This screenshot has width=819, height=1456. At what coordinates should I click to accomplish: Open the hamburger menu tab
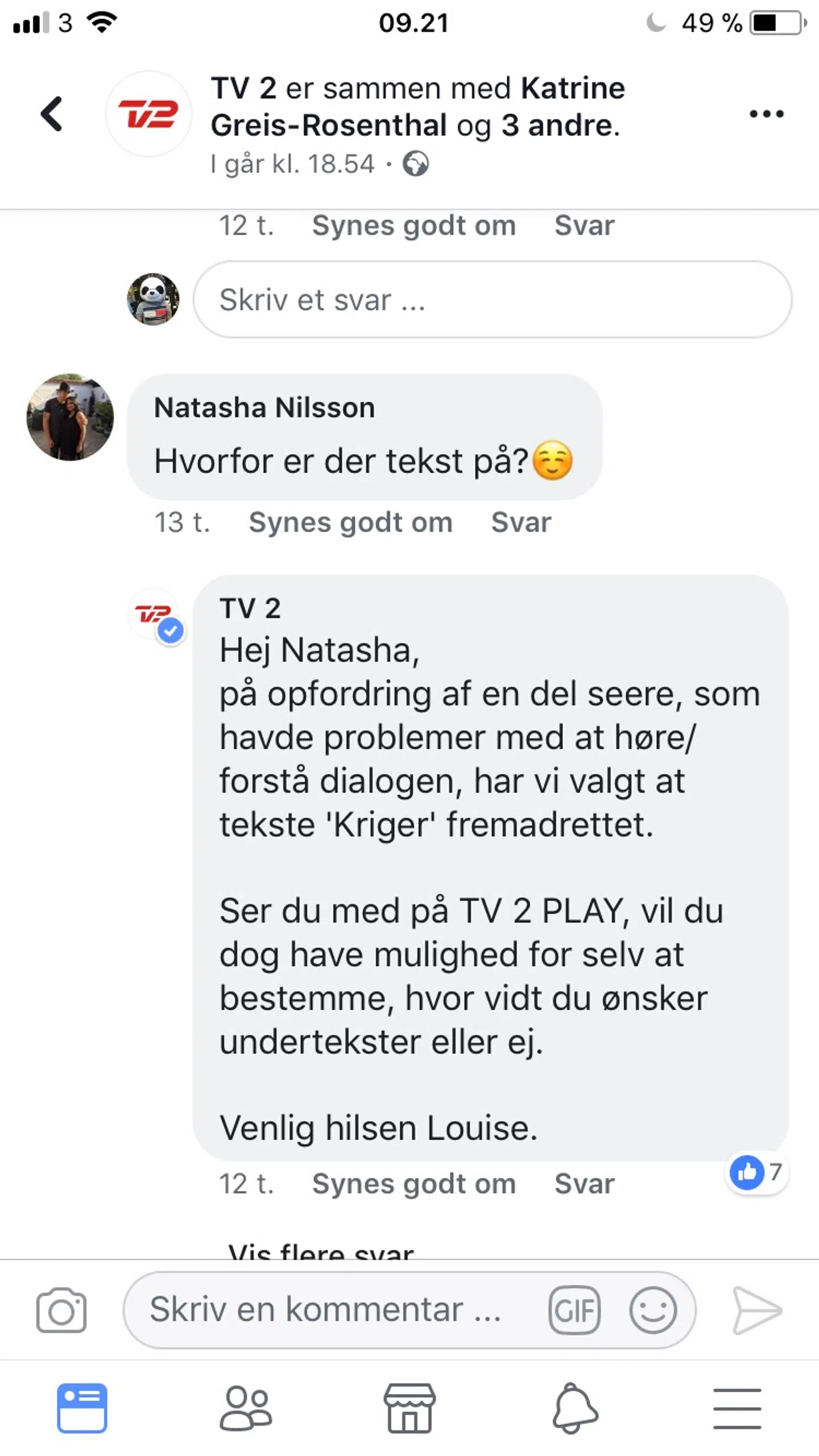737,1408
